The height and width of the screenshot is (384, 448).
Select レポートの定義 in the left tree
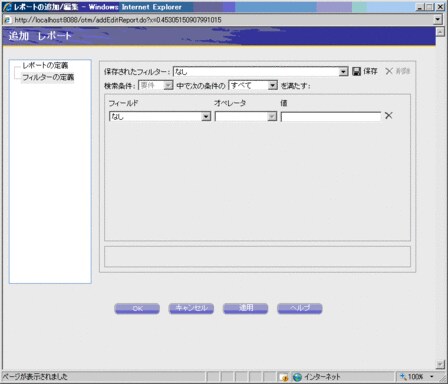tap(45, 65)
